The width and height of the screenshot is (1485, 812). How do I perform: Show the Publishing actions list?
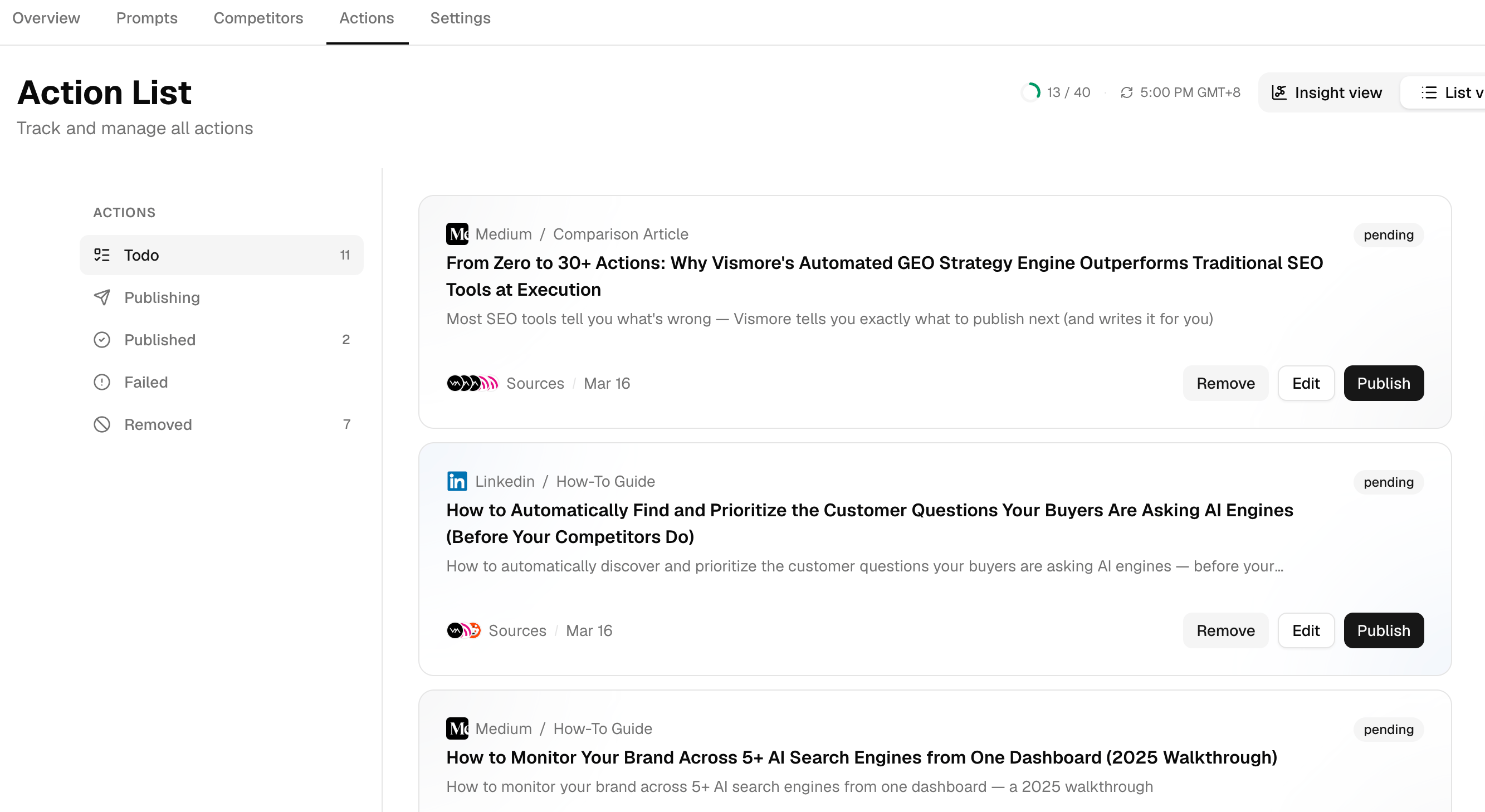tap(162, 297)
